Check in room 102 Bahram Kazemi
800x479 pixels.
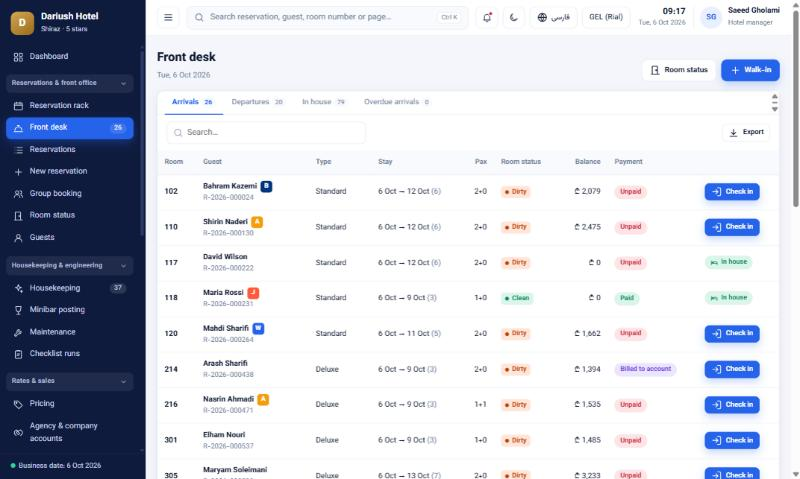click(x=732, y=192)
